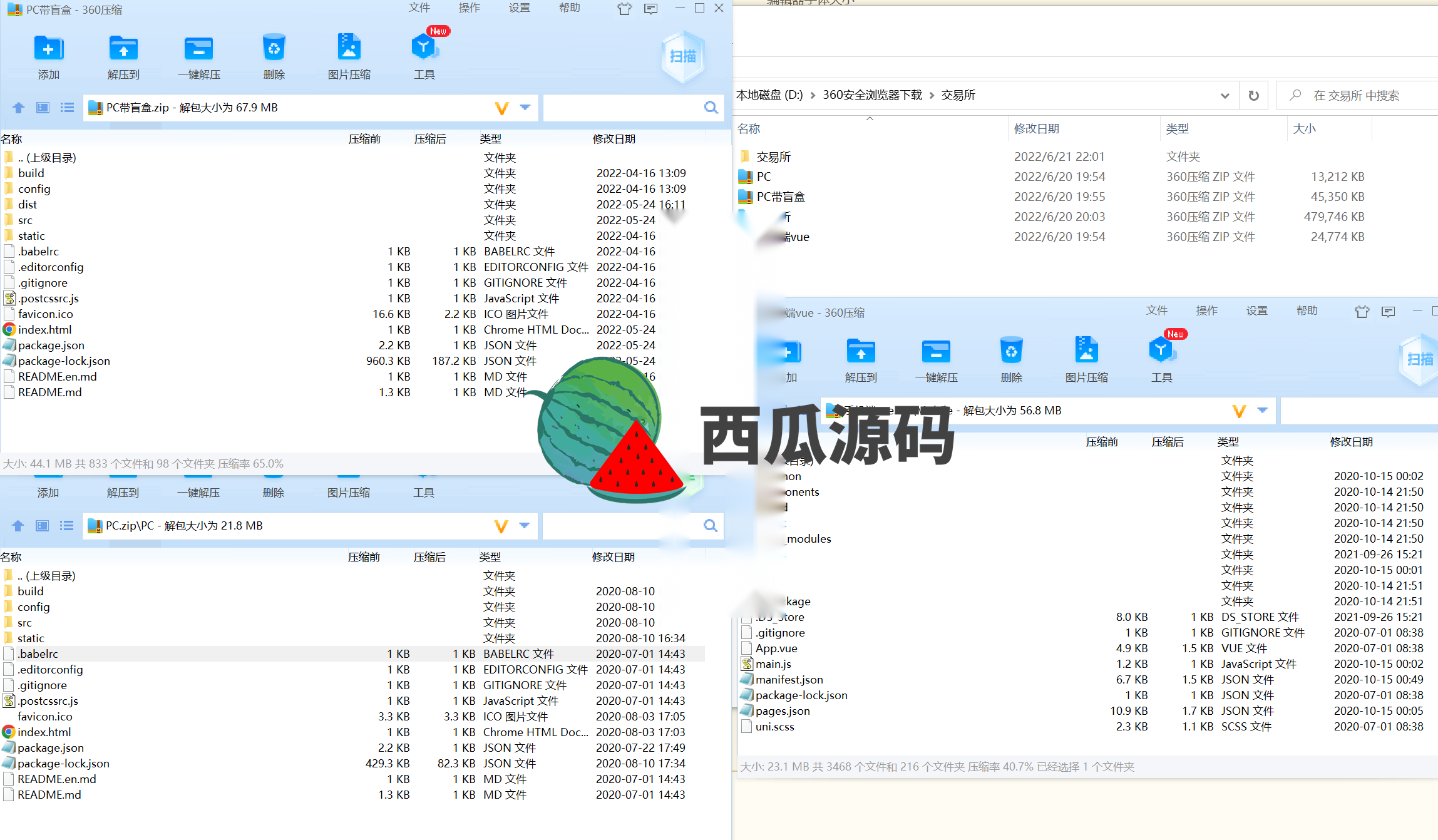Open 文件 menu in PC带盲盒 window

tap(419, 8)
